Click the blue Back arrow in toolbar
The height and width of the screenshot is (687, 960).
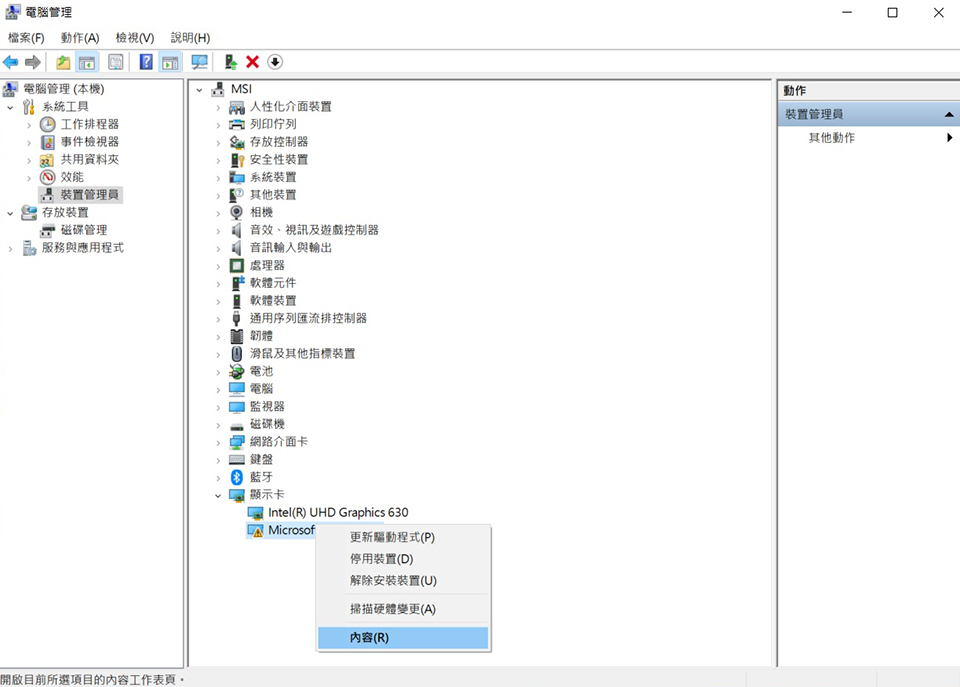(x=11, y=62)
